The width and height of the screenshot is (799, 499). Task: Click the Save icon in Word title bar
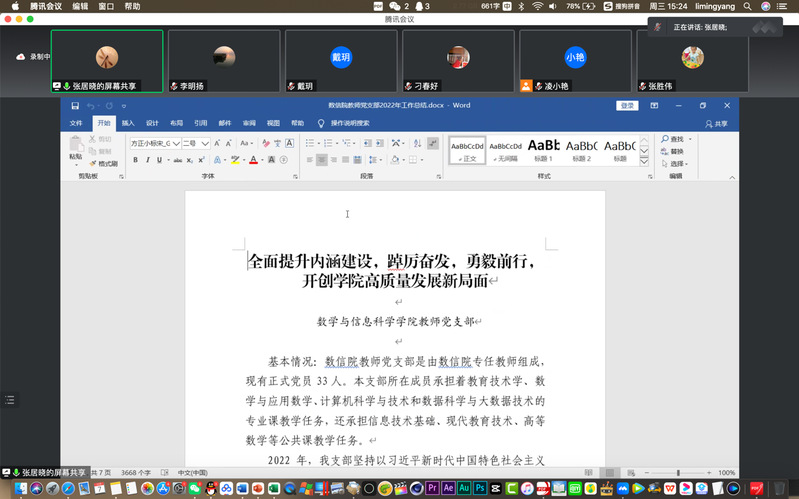pyautogui.click(x=75, y=105)
